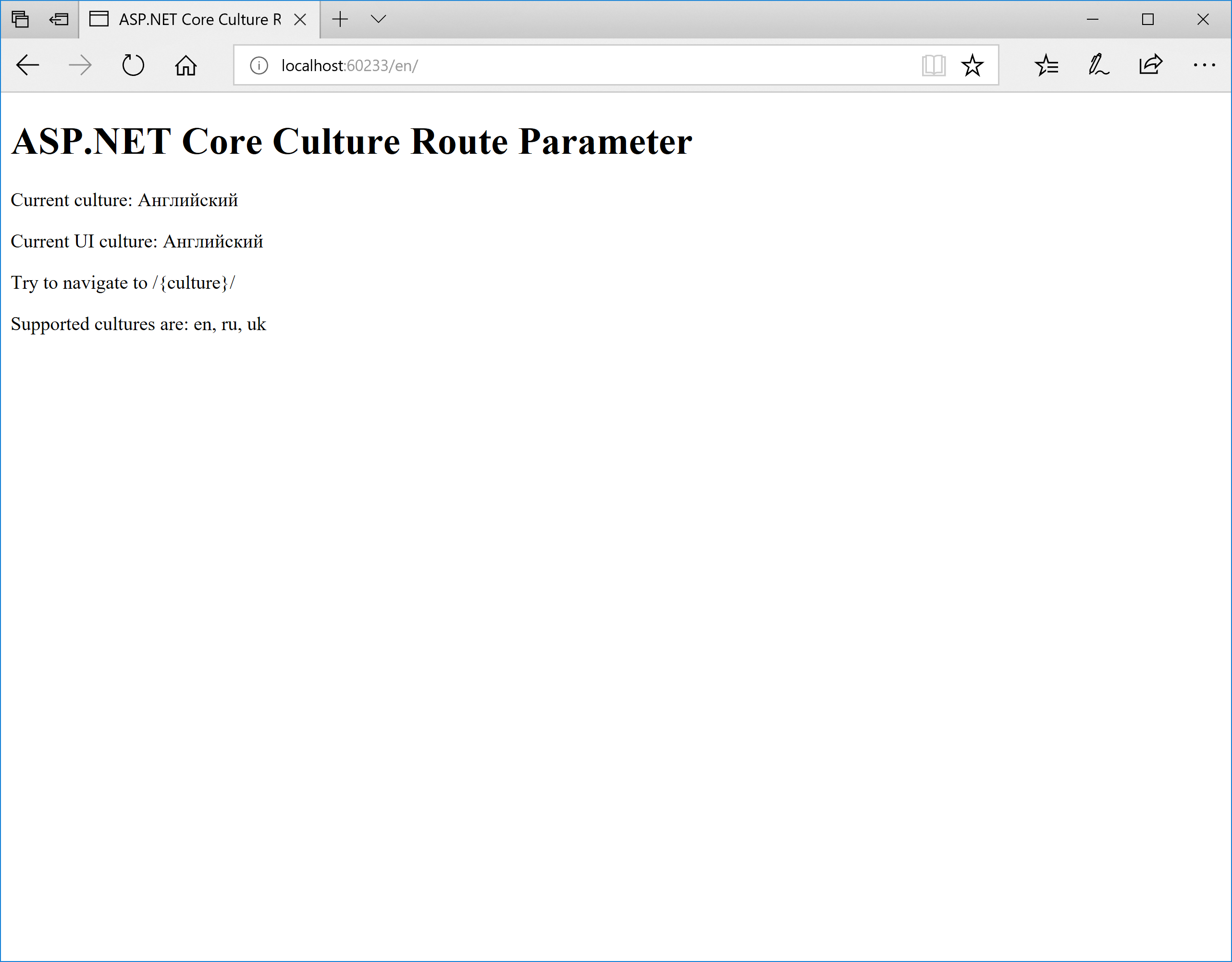Click the ASP.NET Core Culture Route Parameter heading
The width and height of the screenshot is (1232, 962).
point(351,141)
